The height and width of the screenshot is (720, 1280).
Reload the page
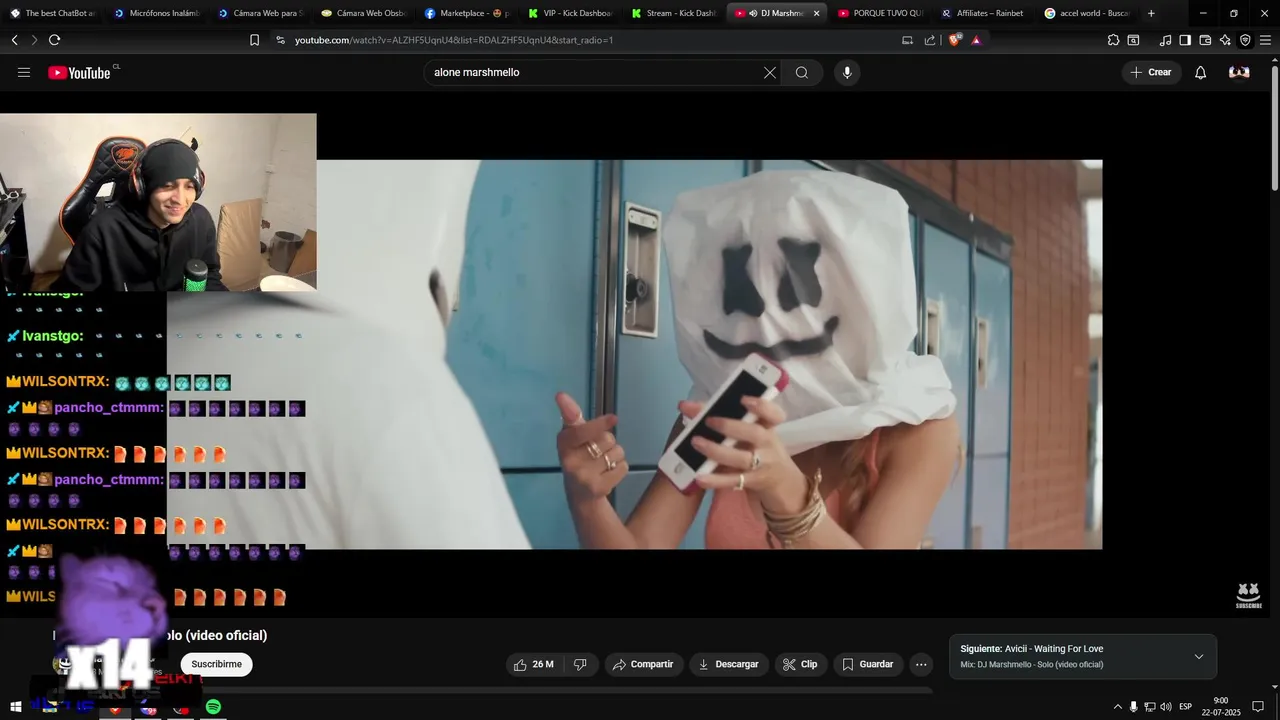point(54,40)
